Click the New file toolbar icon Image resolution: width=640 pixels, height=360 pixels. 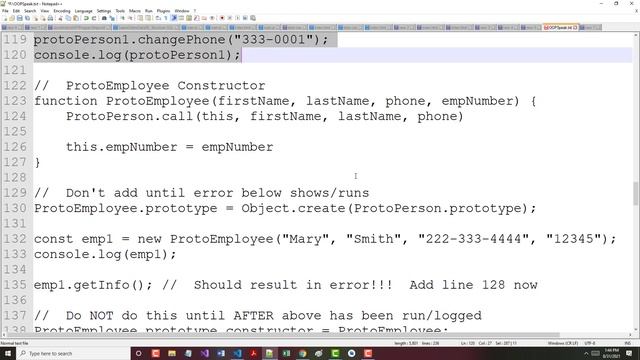pyautogui.click(x=5, y=18)
